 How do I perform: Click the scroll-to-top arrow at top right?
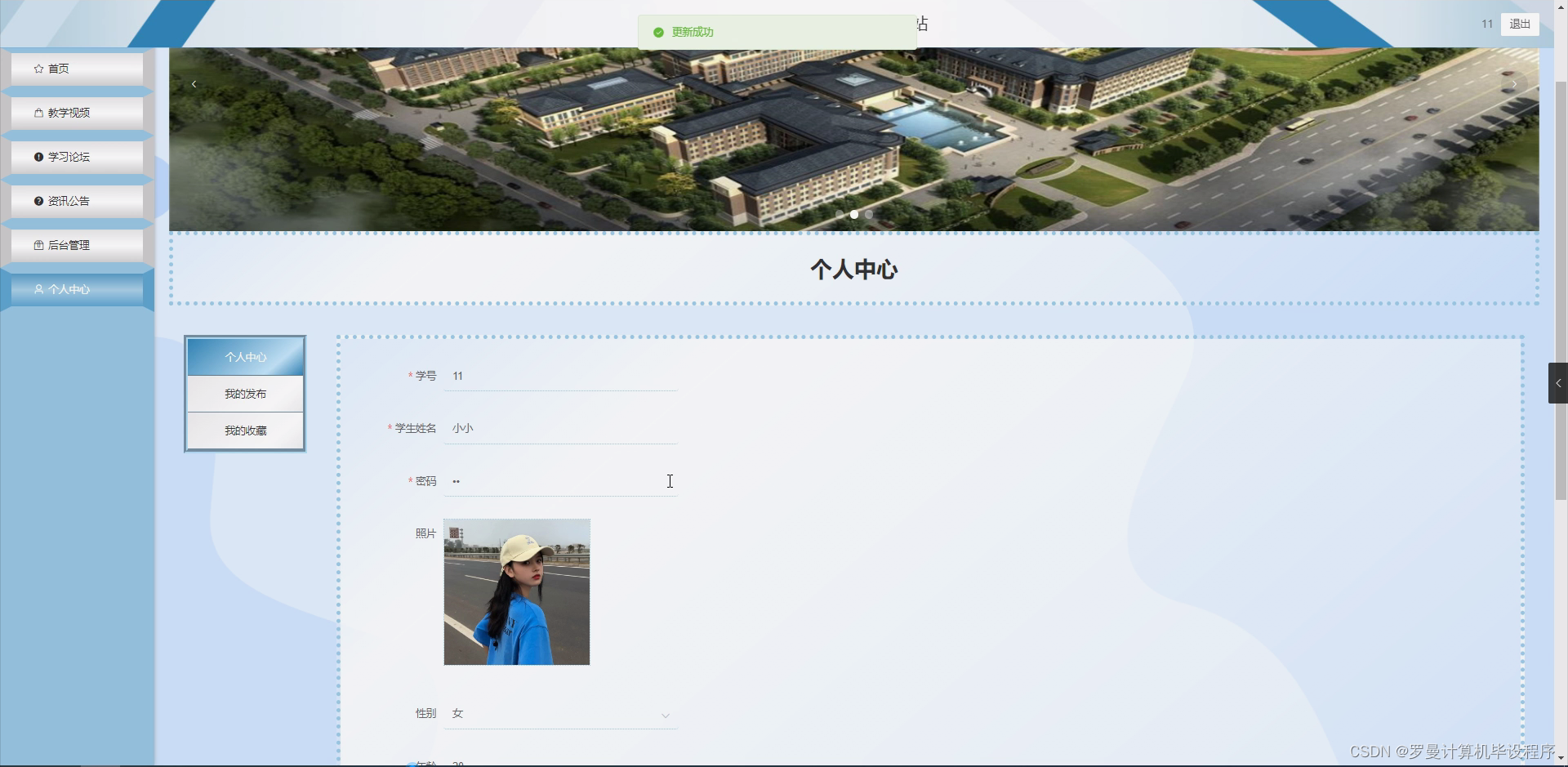(1560, 7)
